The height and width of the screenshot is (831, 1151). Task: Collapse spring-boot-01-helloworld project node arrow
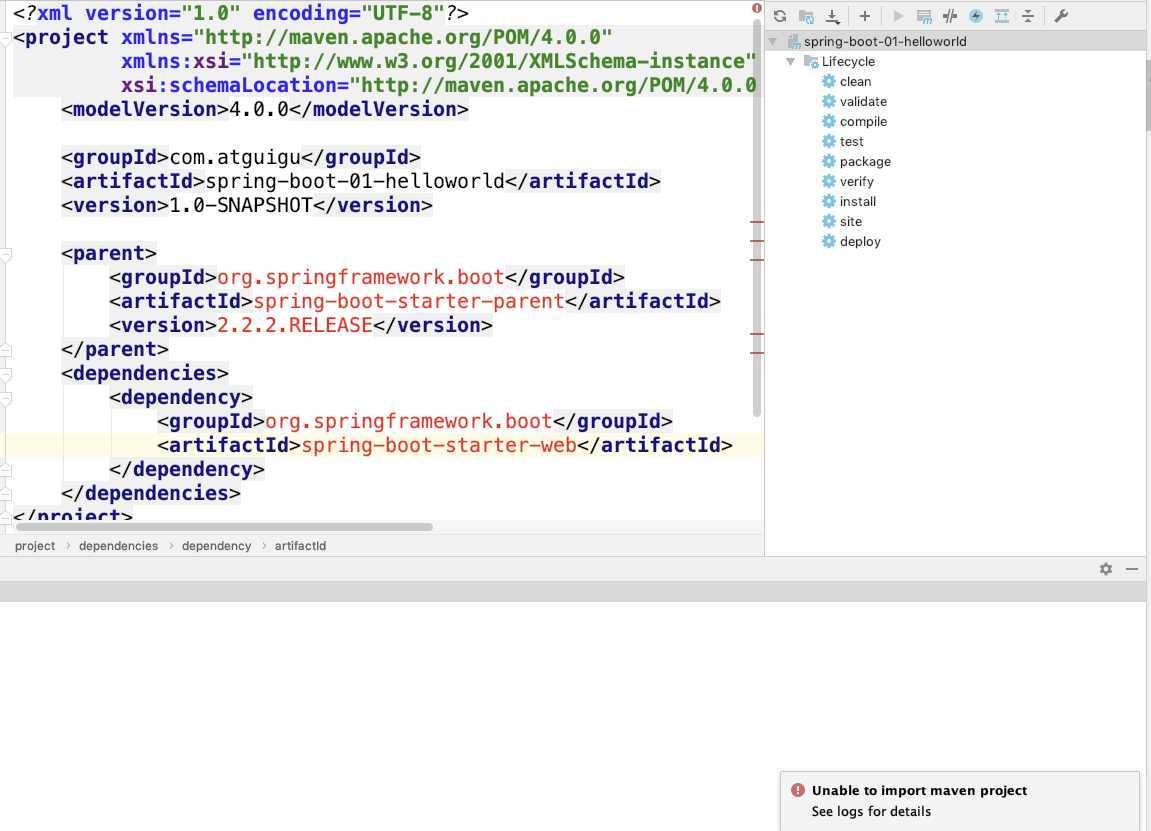772,42
